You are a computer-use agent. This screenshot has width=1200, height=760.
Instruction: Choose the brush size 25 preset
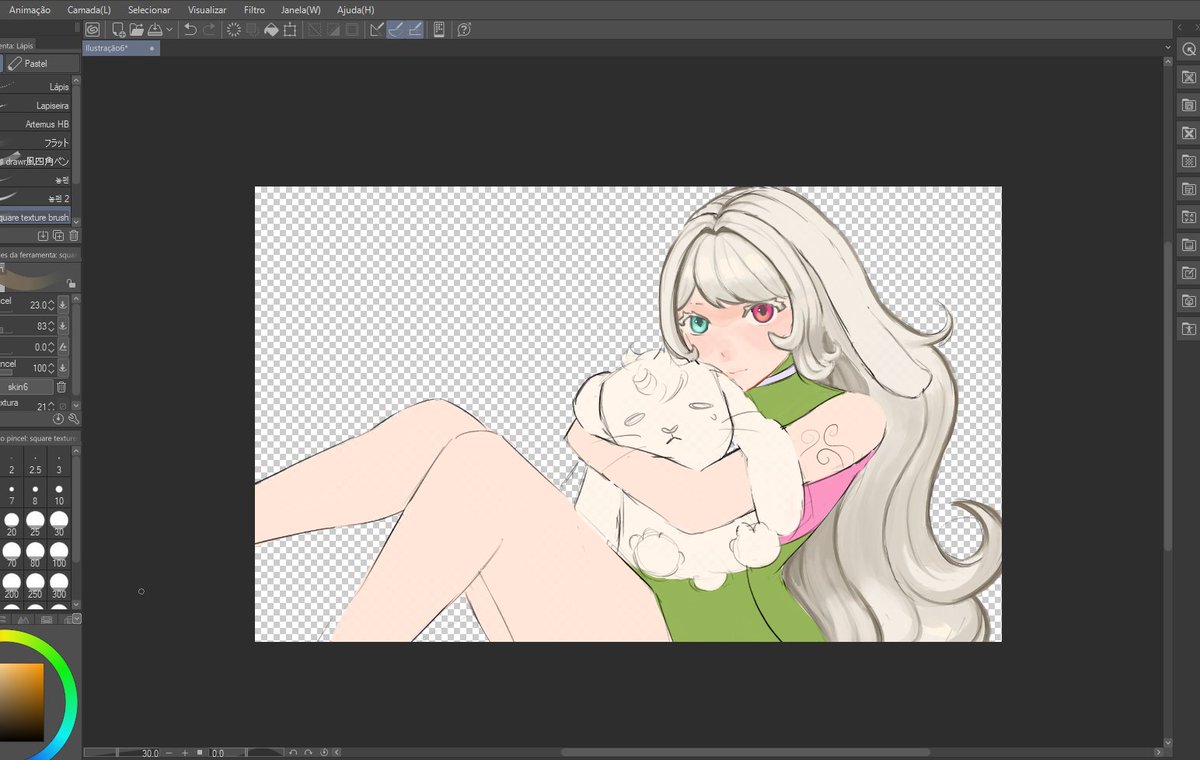[35, 524]
